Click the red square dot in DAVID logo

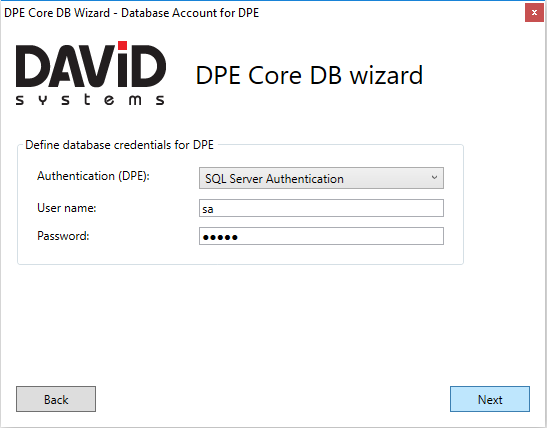[122, 45]
